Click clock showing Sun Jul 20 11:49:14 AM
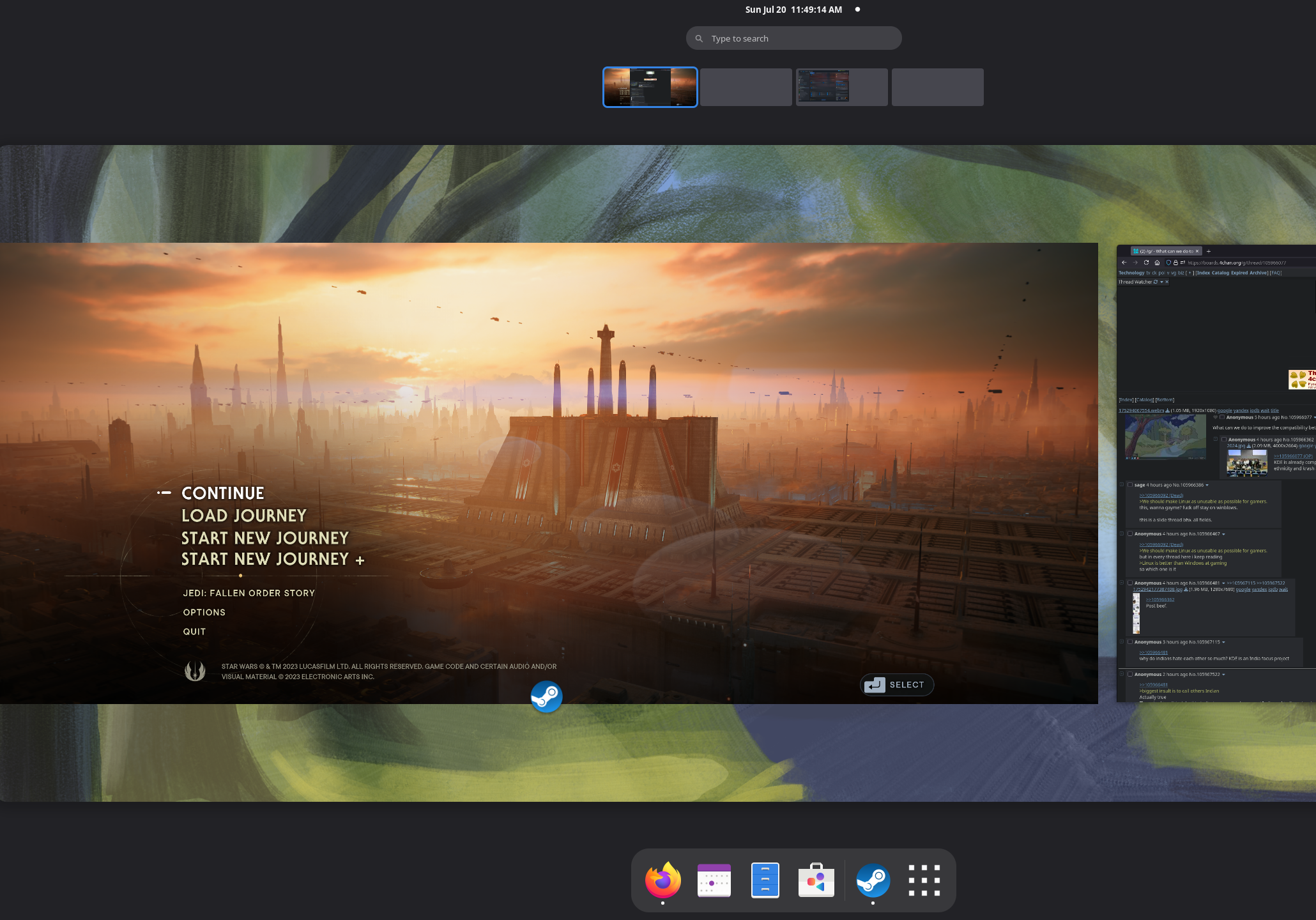The height and width of the screenshot is (920, 1316). pos(793,10)
